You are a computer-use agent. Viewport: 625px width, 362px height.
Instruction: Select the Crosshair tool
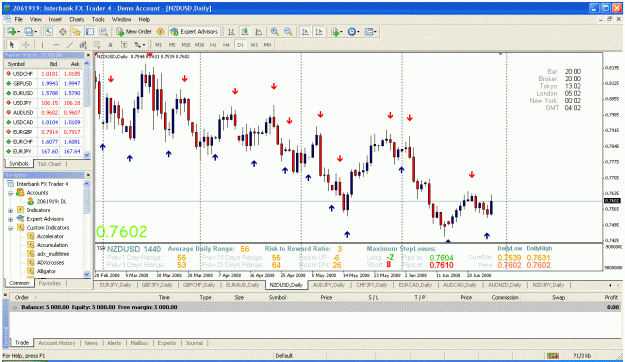click(26, 45)
